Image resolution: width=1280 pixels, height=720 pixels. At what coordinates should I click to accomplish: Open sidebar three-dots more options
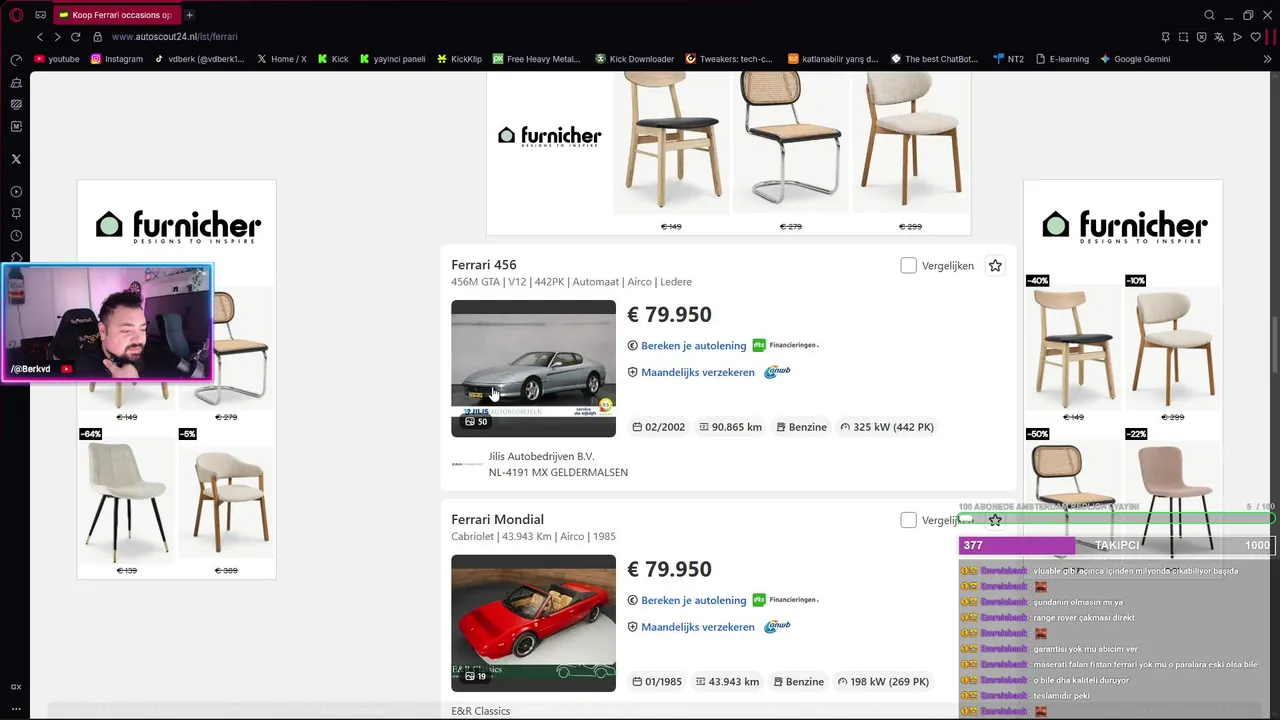[x=16, y=708]
